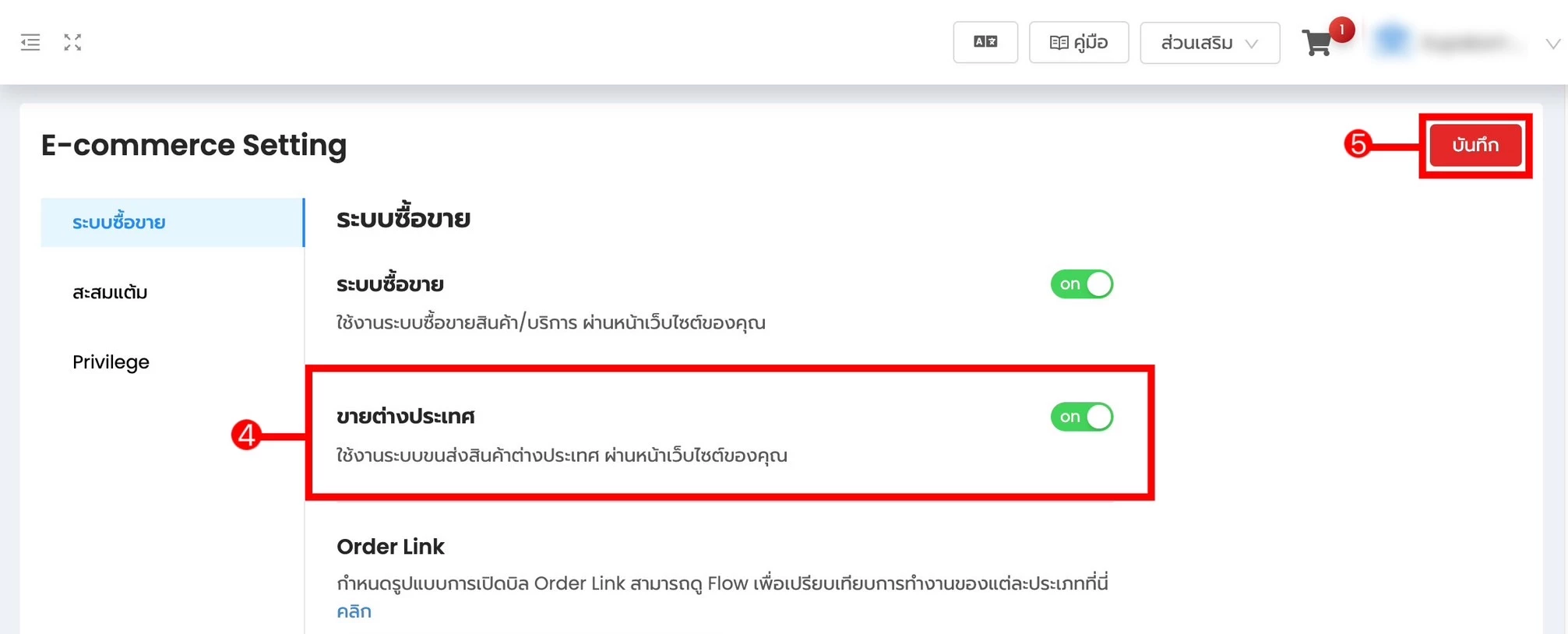This screenshot has width=1568, height=634.
Task: Select the ระบบซื้อขาย side tab
Action: click(x=172, y=222)
